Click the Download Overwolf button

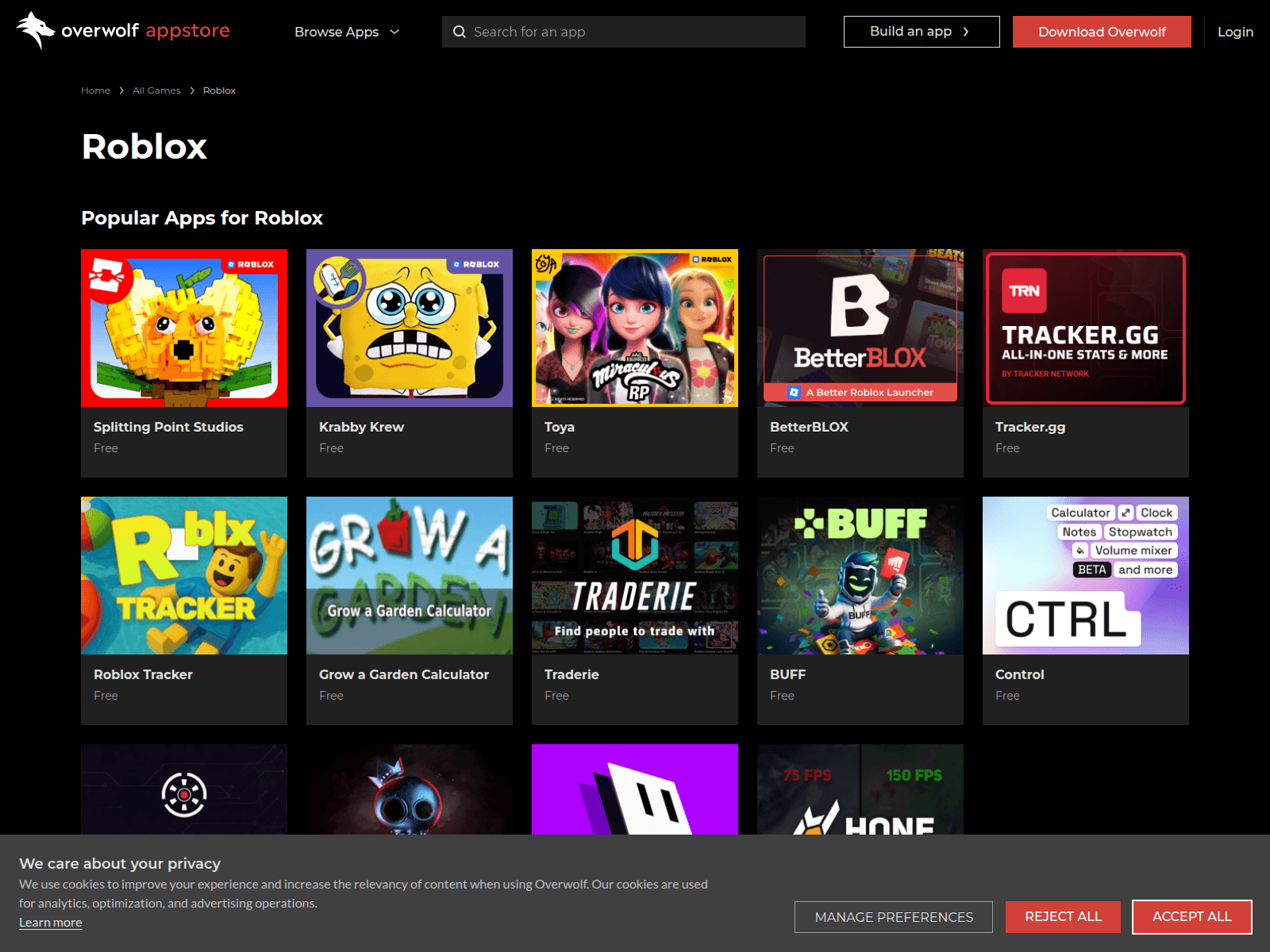[x=1102, y=32]
